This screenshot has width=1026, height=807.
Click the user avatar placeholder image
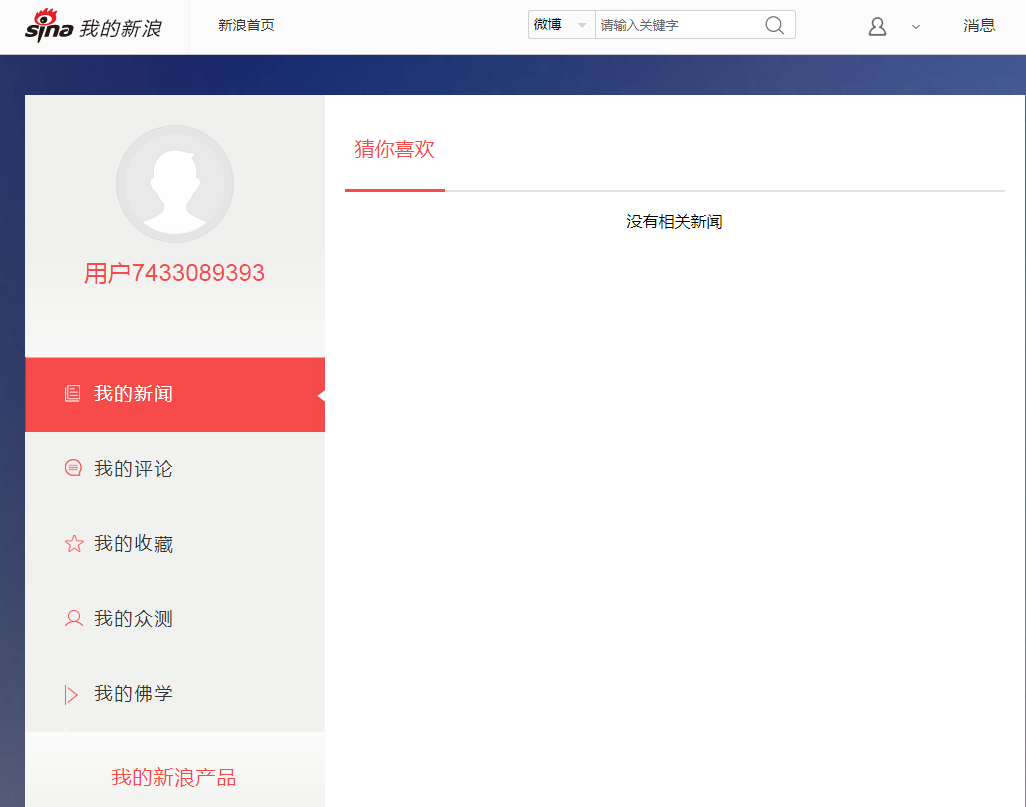pyautogui.click(x=174, y=184)
